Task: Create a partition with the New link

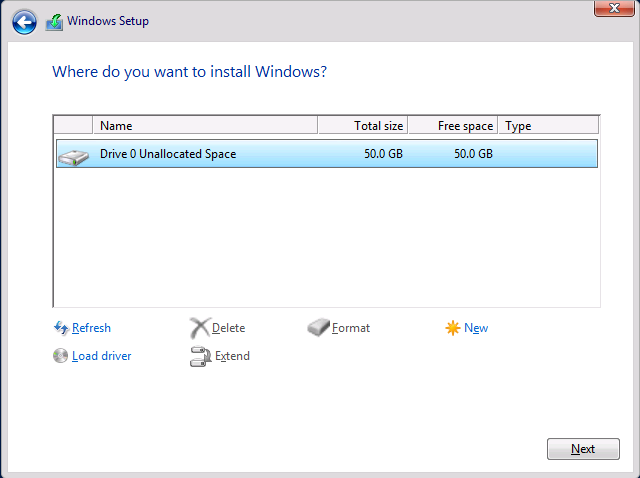Action: (476, 328)
